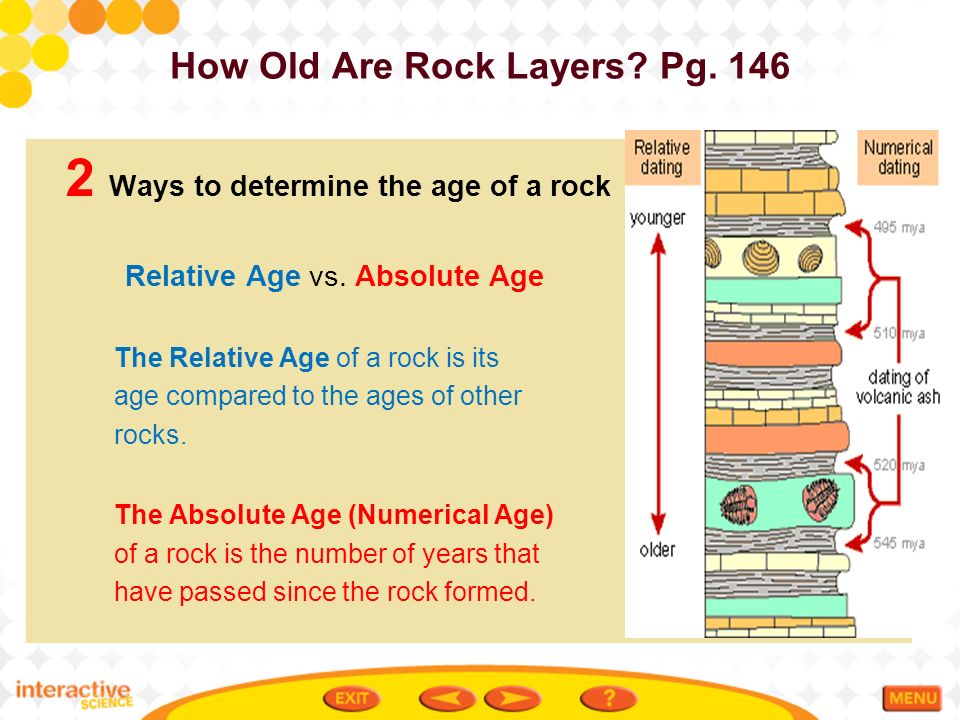Go to previous slide with left arrow
The height and width of the screenshot is (720, 960).
point(447,698)
